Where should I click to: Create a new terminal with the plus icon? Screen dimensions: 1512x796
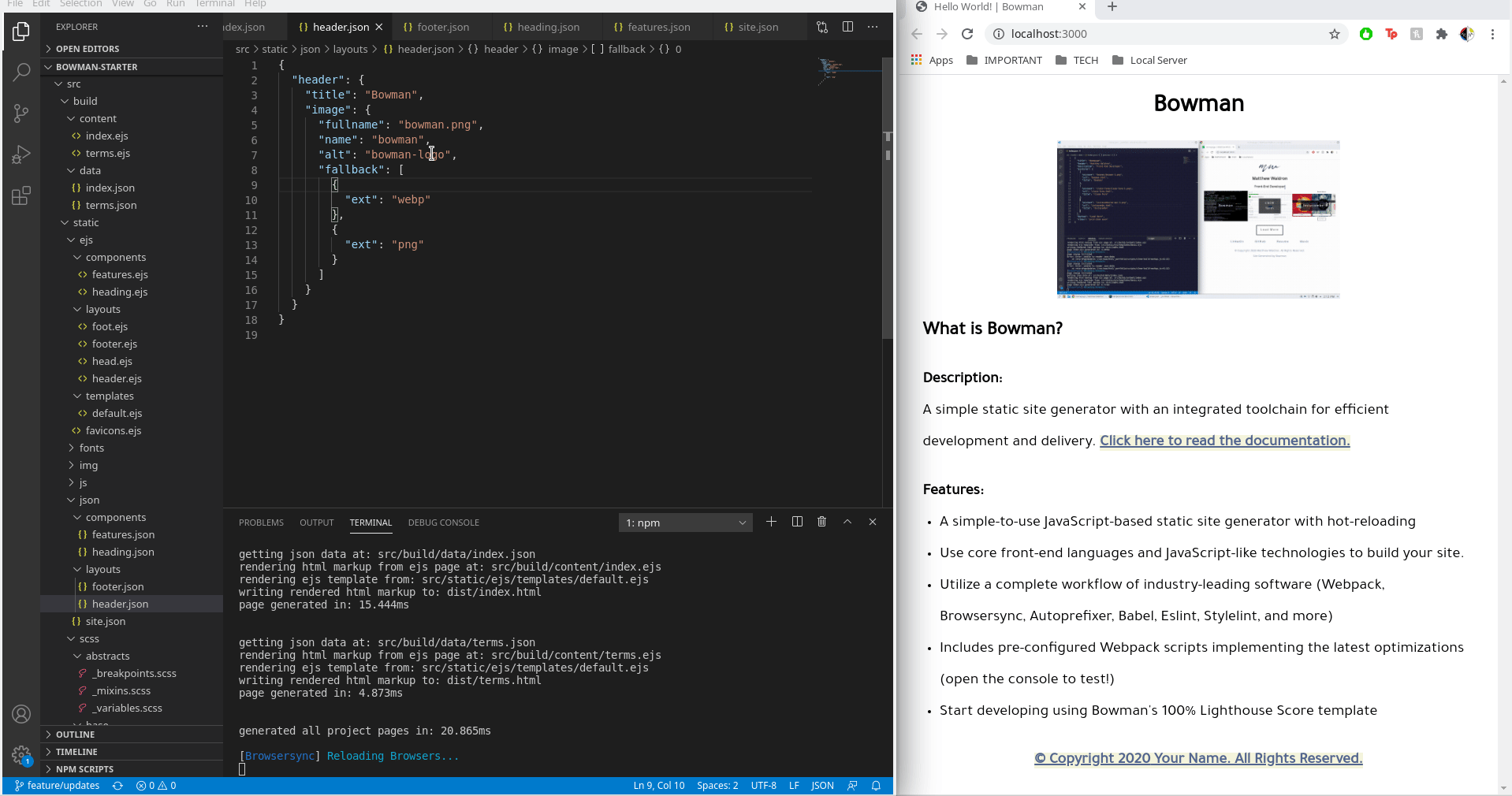771,522
